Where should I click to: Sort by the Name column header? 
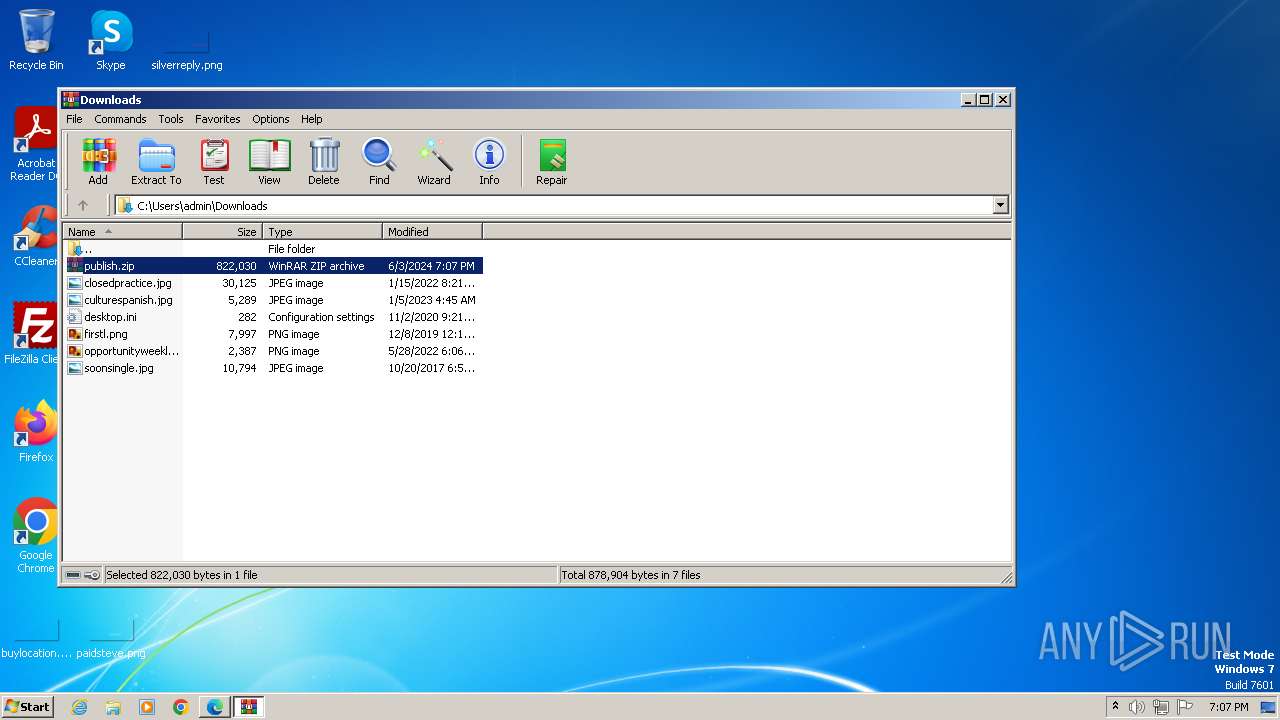(x=122, y=232)
